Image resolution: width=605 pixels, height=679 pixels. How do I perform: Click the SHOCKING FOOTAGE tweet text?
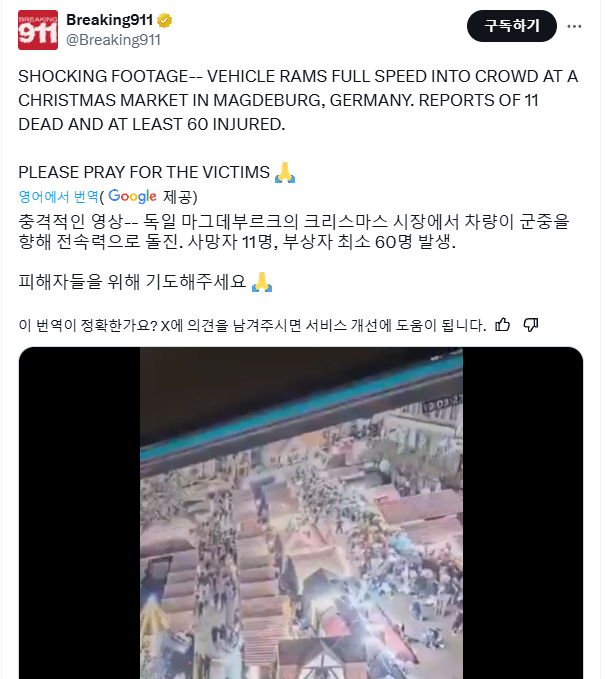coord(298,100)
